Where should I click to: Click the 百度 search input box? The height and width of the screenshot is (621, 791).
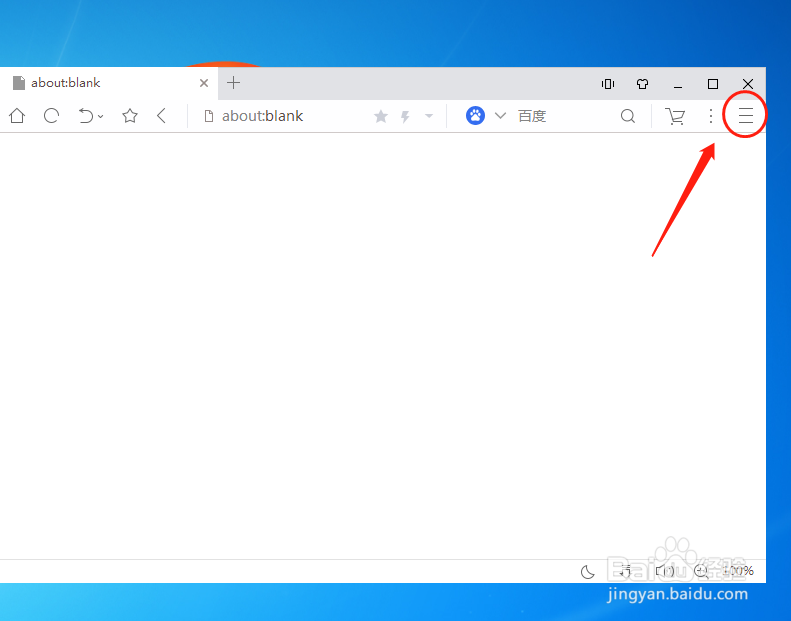coord(564,116)
